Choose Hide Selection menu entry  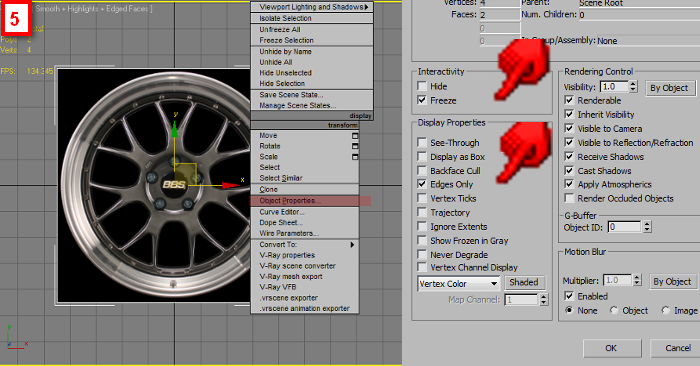pyautogui.click(x=312, y=83)
